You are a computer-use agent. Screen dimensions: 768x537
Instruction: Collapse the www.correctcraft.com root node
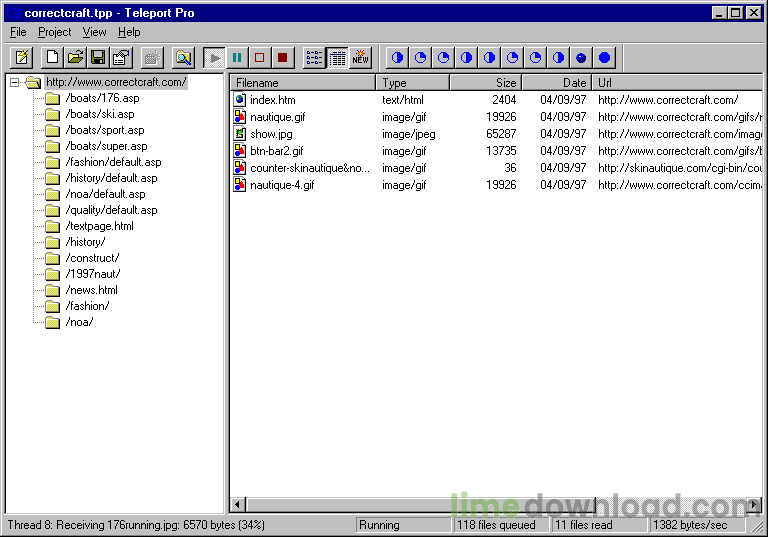[x=15, y=82]
